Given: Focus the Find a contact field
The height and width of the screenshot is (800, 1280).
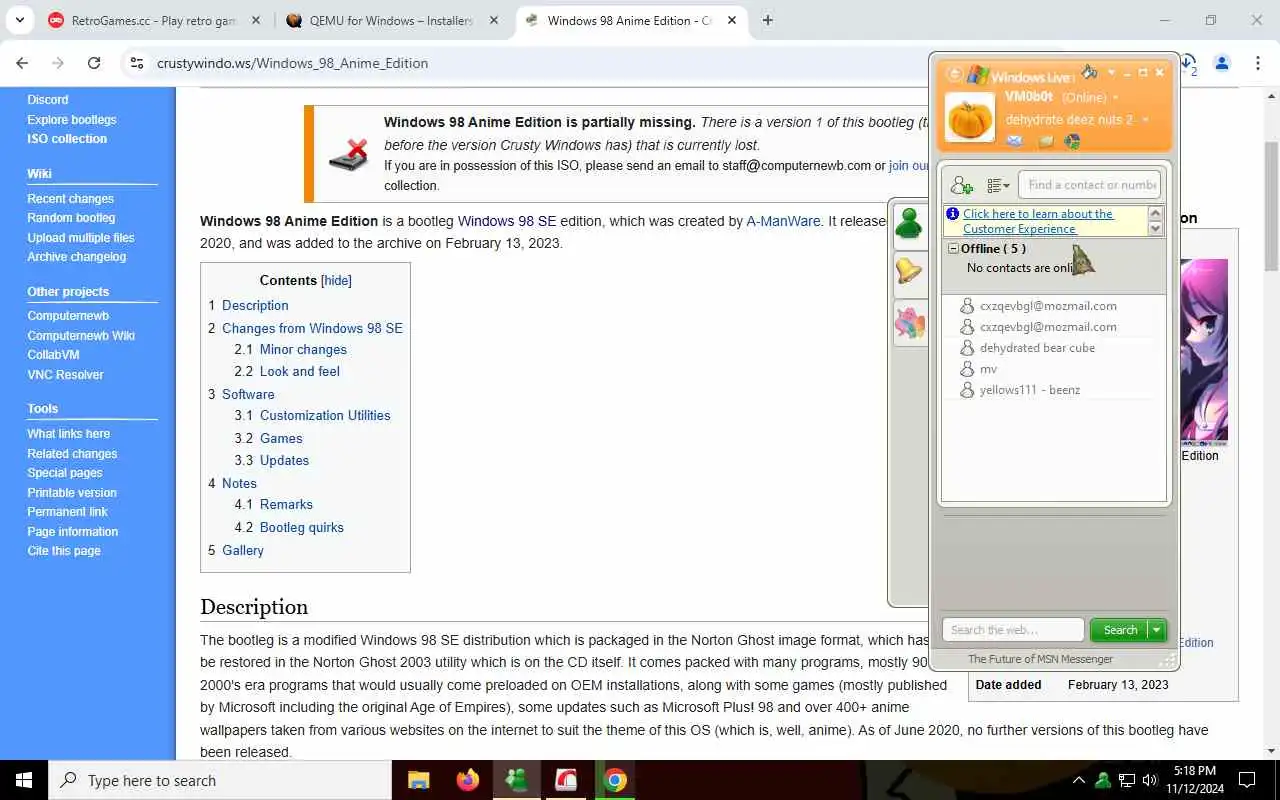Looking at the screenshot, I should (x=1091, y=185).
